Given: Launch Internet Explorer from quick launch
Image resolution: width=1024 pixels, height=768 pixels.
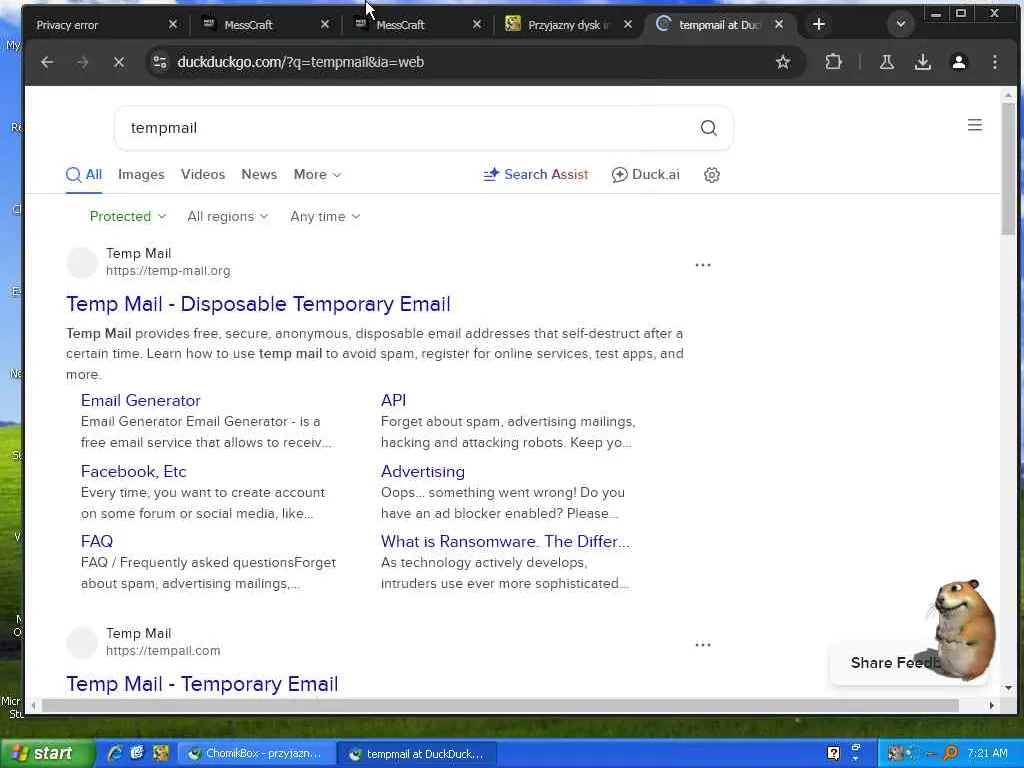Looking at the screenshot, I should coord(115,753).
